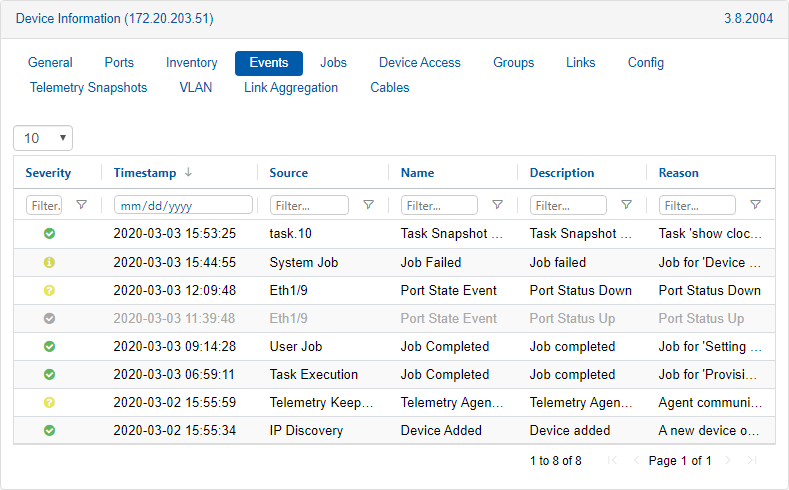Screen dimensions: 789x490
Task: Click the Reason column filter funnel icon
Action: tap(755, 205)
